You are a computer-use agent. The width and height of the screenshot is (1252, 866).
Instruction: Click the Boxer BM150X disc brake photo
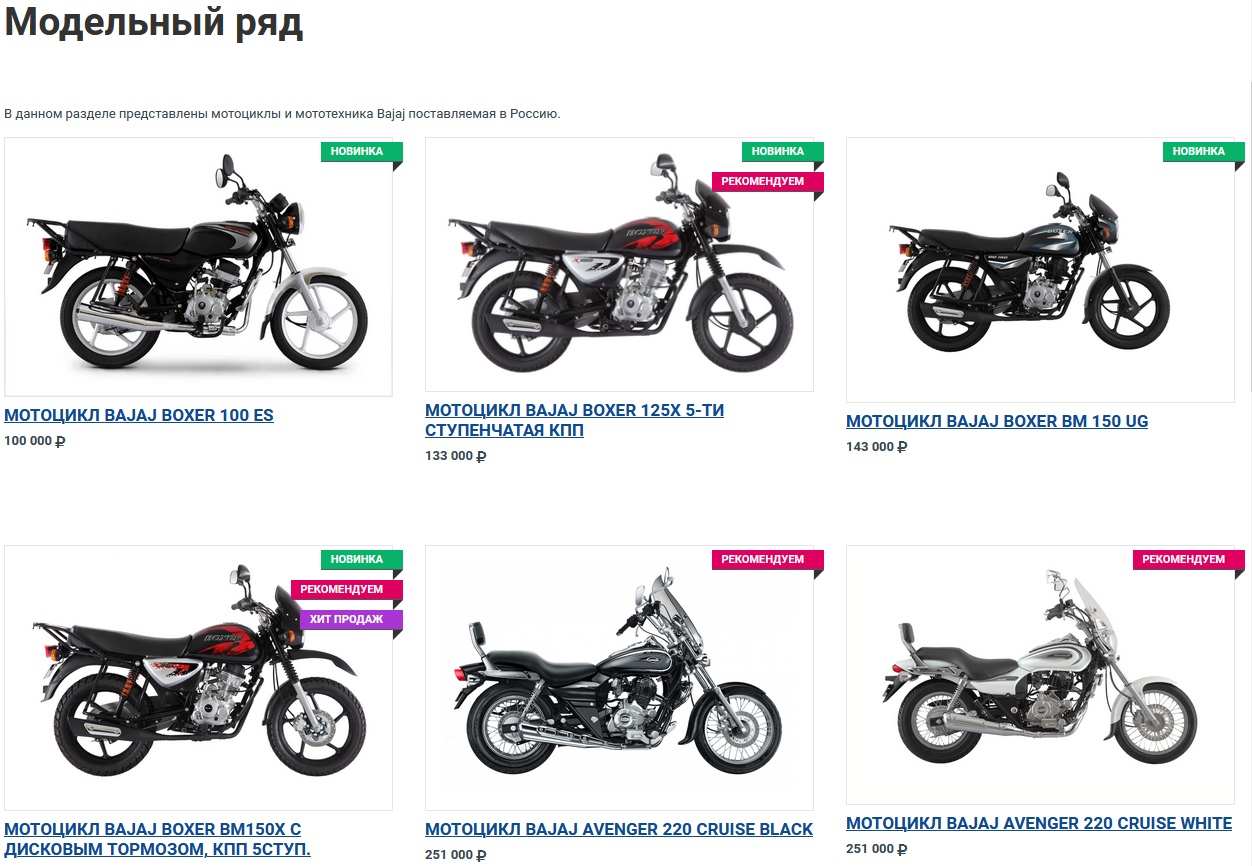(198, 678)
